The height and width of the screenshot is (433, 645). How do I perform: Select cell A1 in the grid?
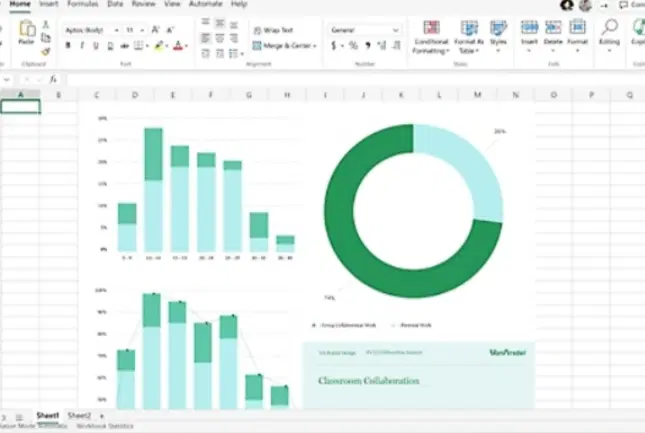[20, 107]
